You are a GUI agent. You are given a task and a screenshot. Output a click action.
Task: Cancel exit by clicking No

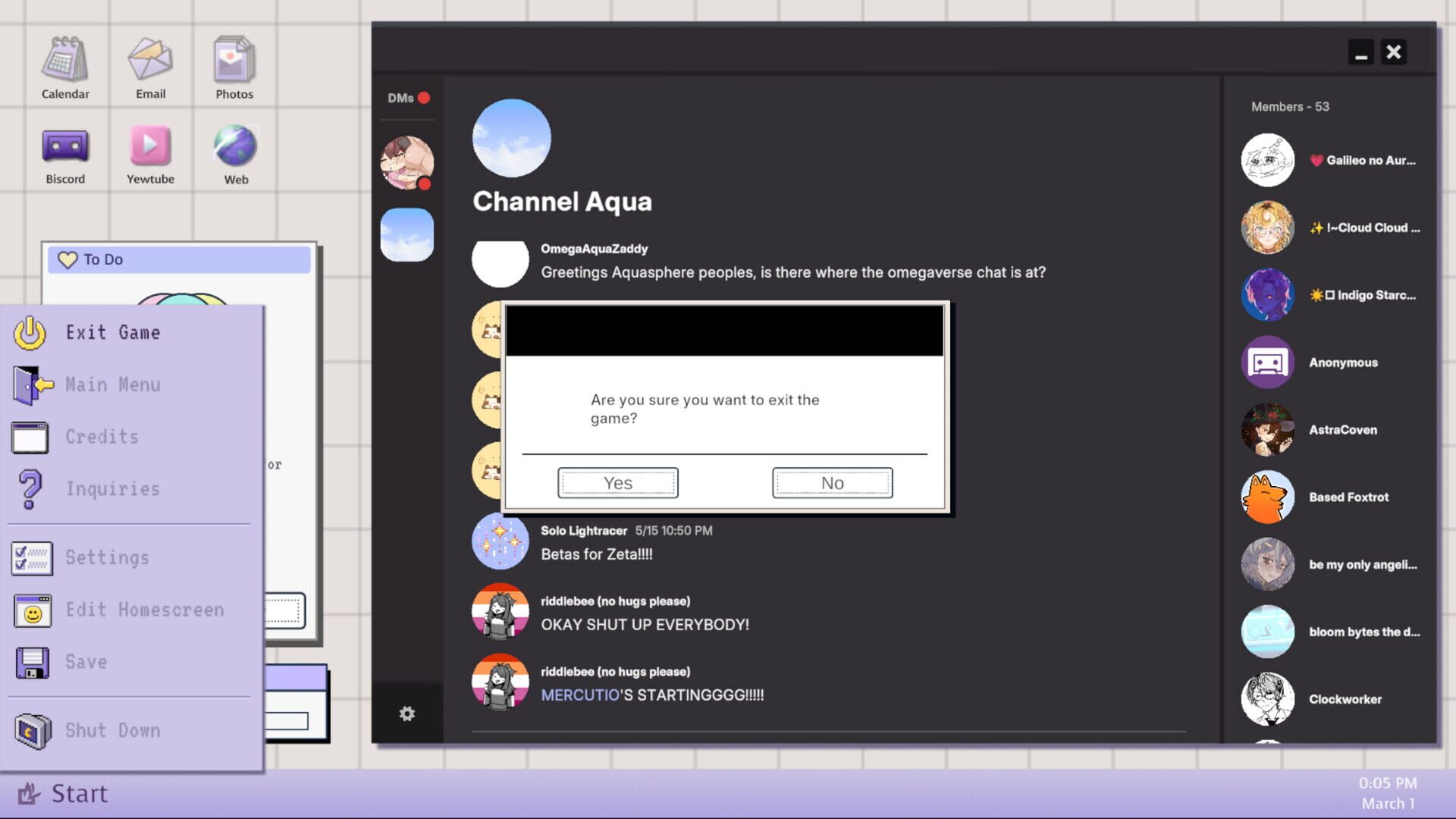point(831,482)
